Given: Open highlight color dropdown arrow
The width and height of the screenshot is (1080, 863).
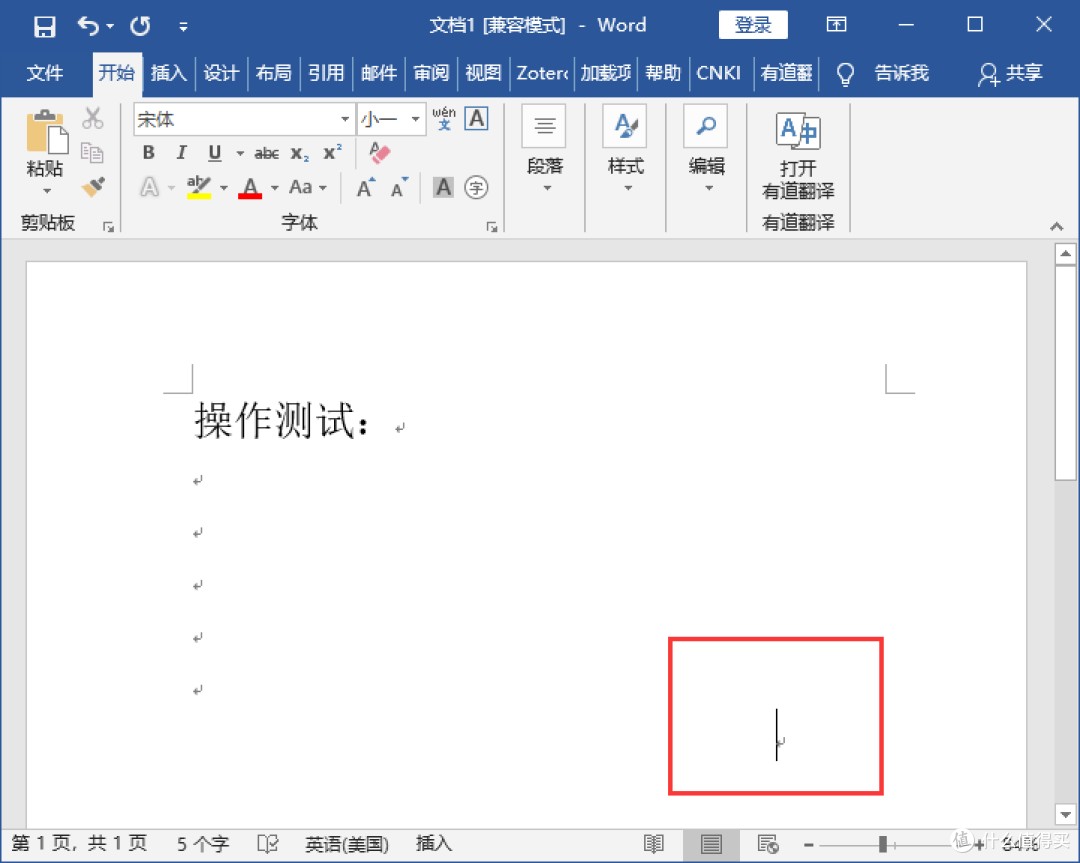Looking at the screenshot, I should [224, 187].
